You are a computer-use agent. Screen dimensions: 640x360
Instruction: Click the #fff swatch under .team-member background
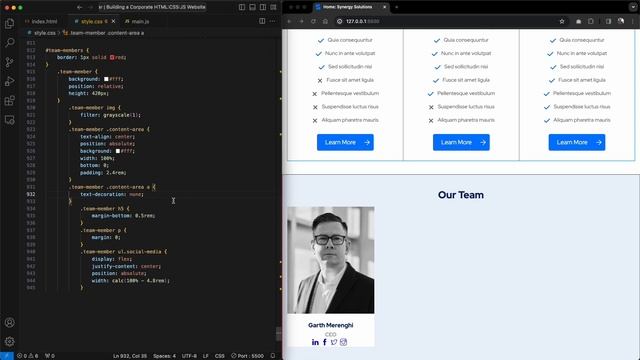[x=106, y=79]
